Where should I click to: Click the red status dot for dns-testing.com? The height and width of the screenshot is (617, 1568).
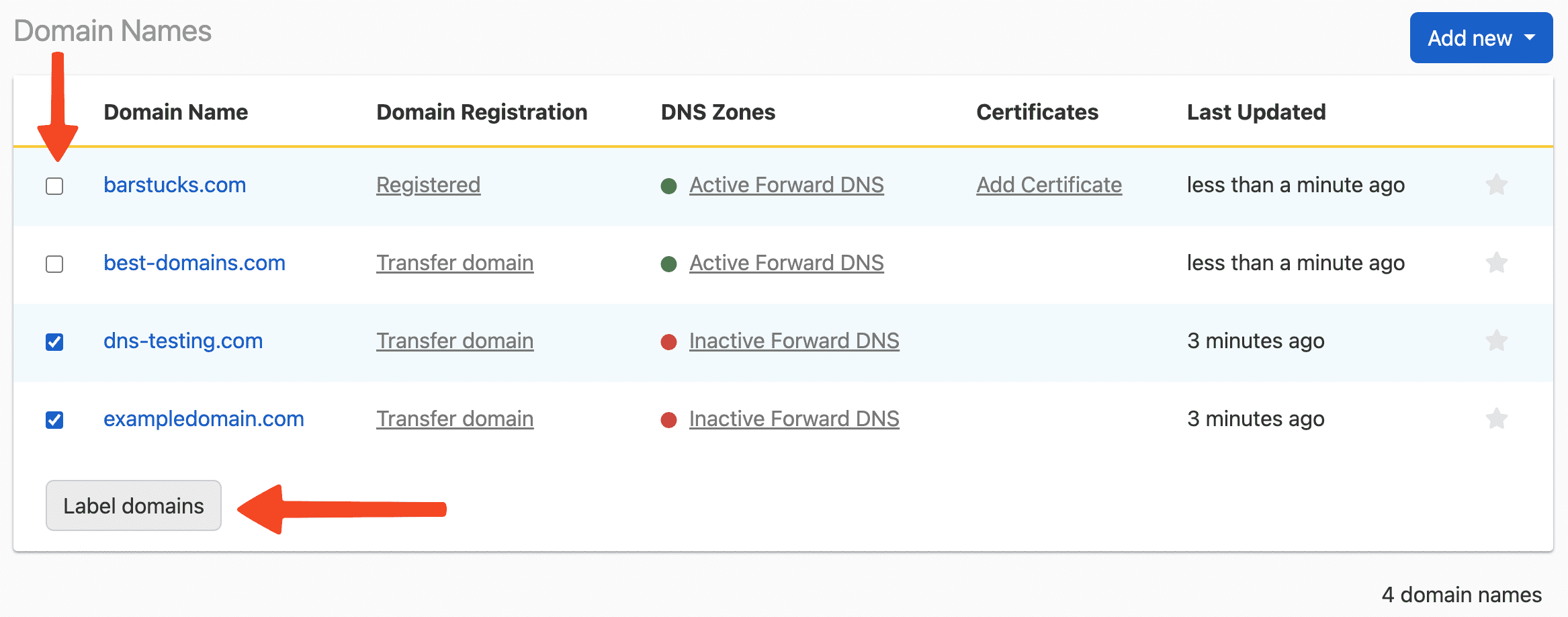[x=668, y=342]
